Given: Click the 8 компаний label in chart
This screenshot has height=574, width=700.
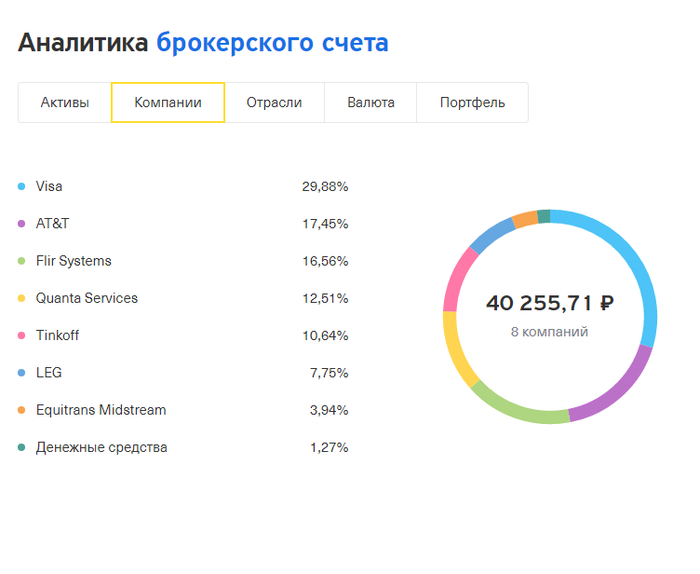Looking at the screenshot, I should [550, 332].
